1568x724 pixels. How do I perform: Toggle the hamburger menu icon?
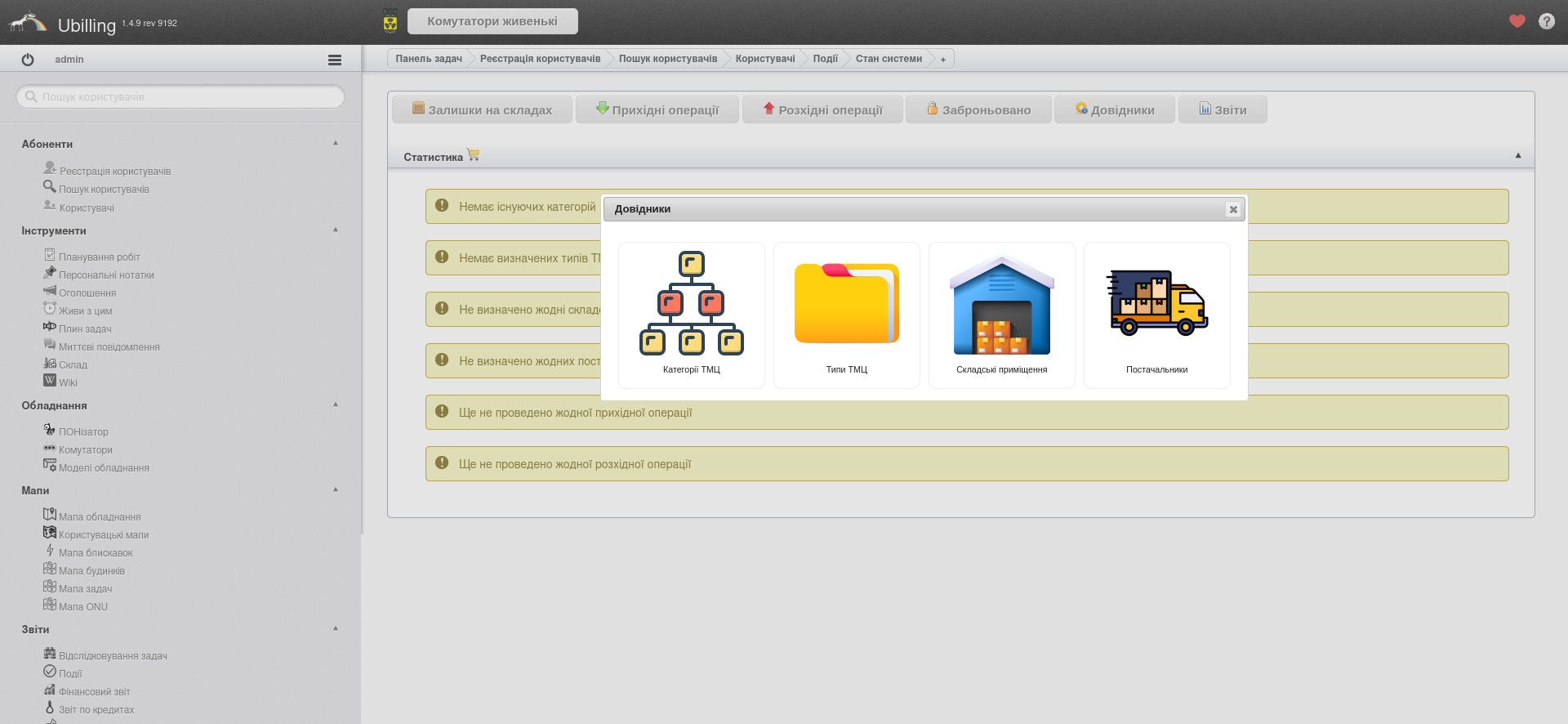[x=334, y=60]
